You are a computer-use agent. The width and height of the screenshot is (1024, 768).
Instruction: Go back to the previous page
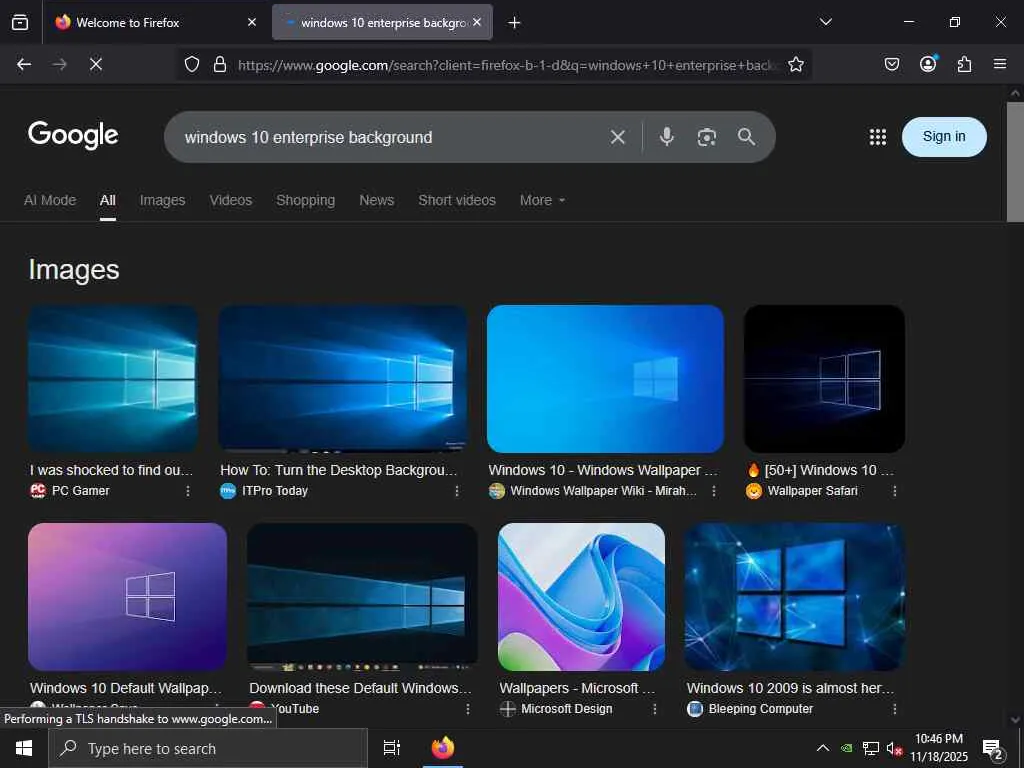(x=24, y=64)
